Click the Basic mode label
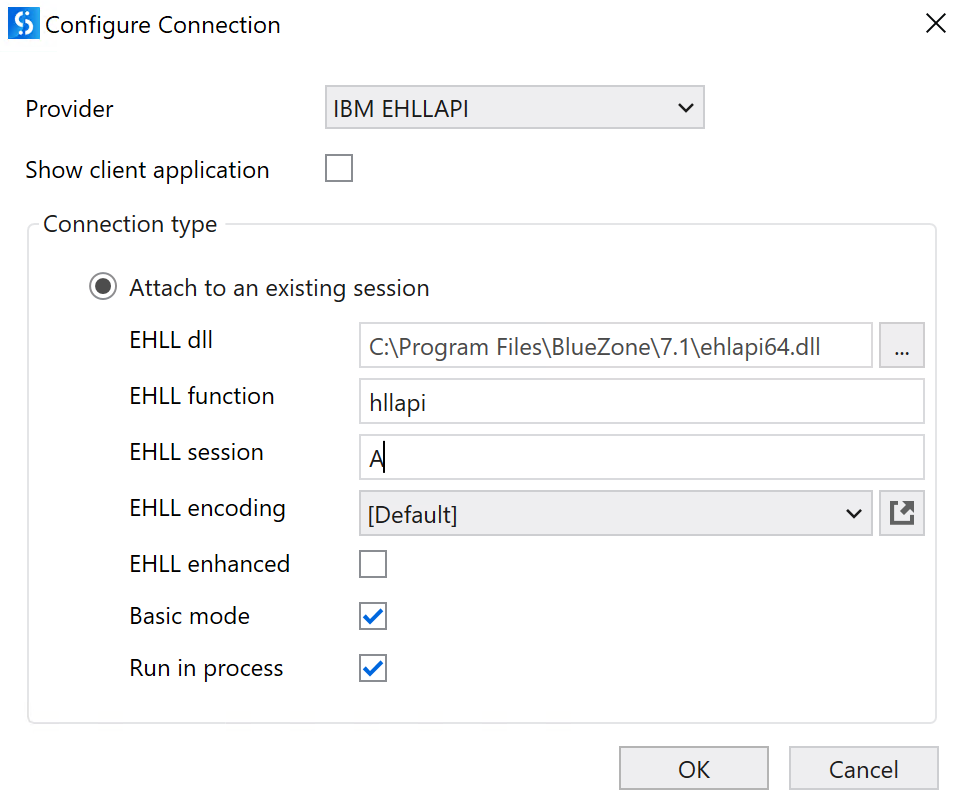Viewport: 954px width, 804px height. 189,616
